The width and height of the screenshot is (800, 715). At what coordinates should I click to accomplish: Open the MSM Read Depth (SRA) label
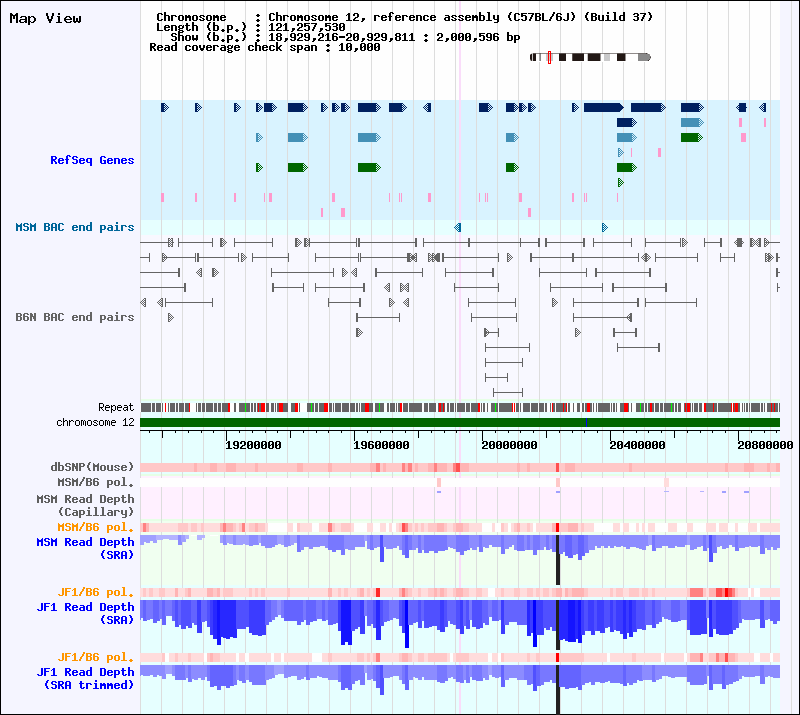[x=85, y=548]
